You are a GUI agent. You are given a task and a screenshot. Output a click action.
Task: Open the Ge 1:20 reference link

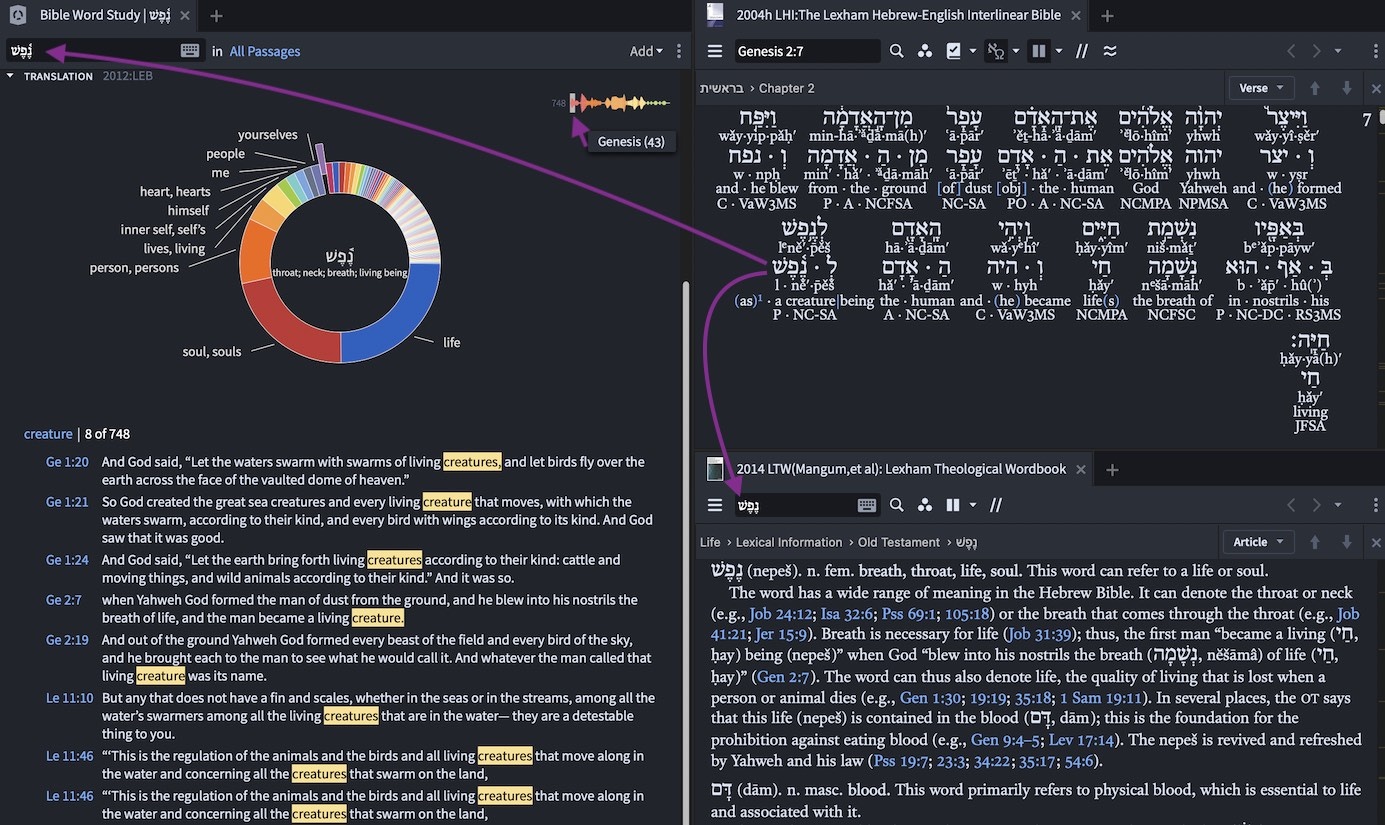point(67,462)
